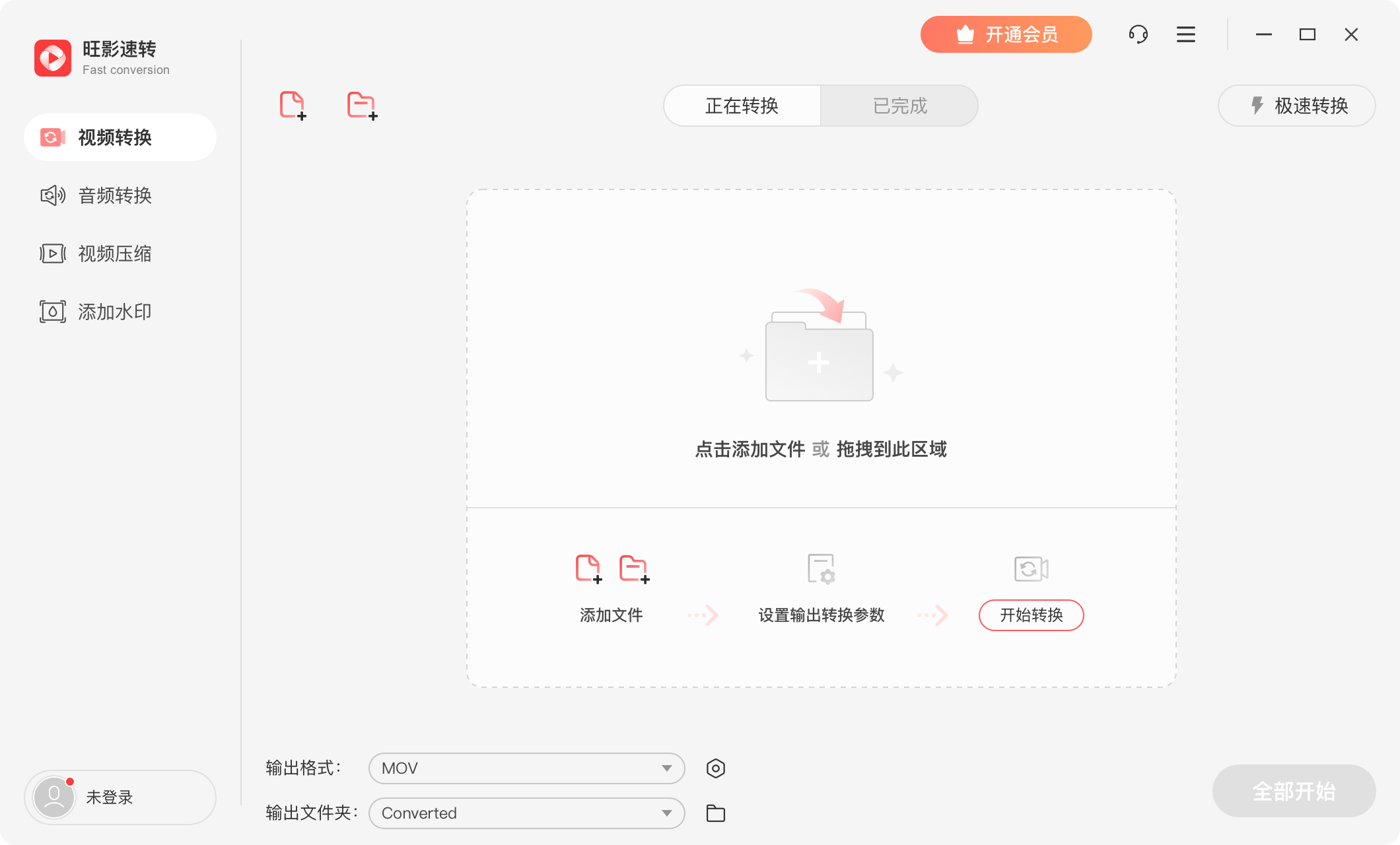Click the output format settings gear icon
1400x845 pixels.
point(716,768)
